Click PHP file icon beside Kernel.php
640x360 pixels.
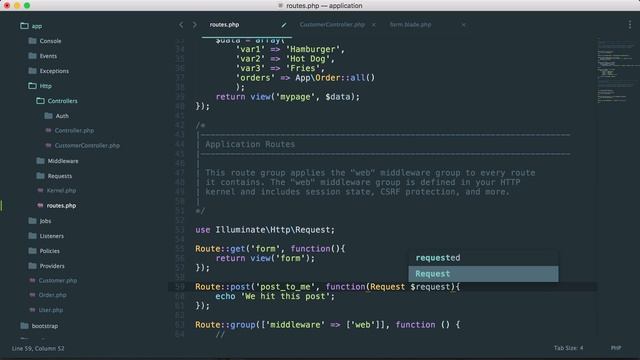pyautogui.click(x=40, y=191)
